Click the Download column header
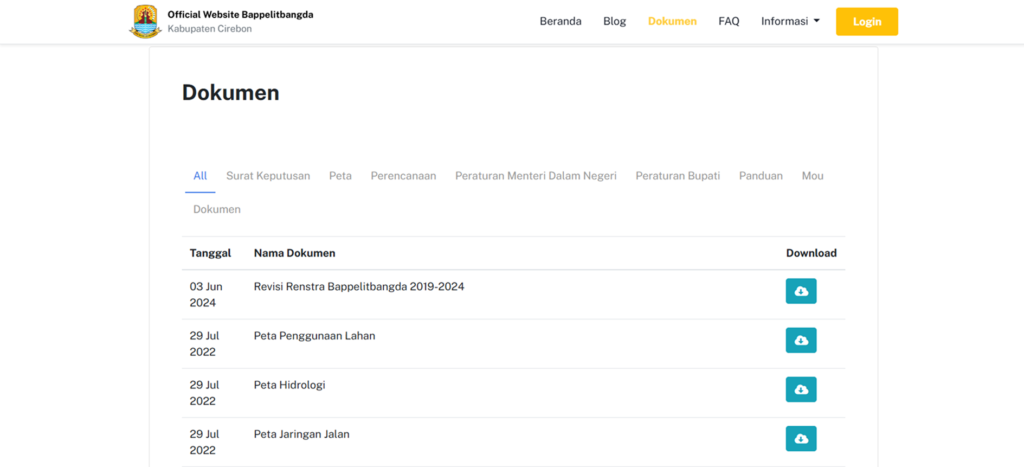The height and width of the screenshot is (467, 1024). [x=811, y=253]
